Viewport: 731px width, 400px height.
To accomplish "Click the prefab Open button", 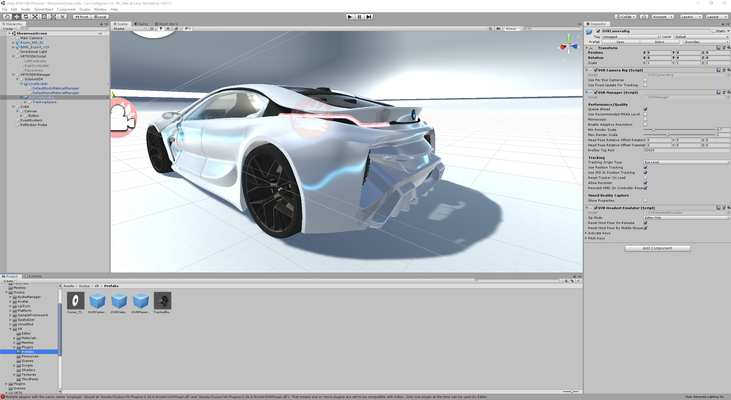I will 621,41.
